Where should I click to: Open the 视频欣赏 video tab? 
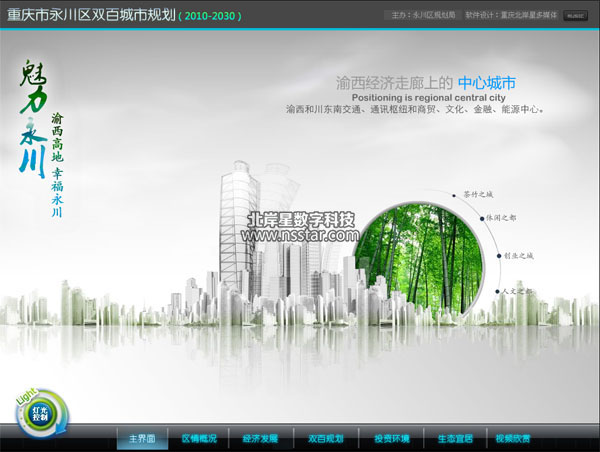pyautogui.click(x=513, y=438)
